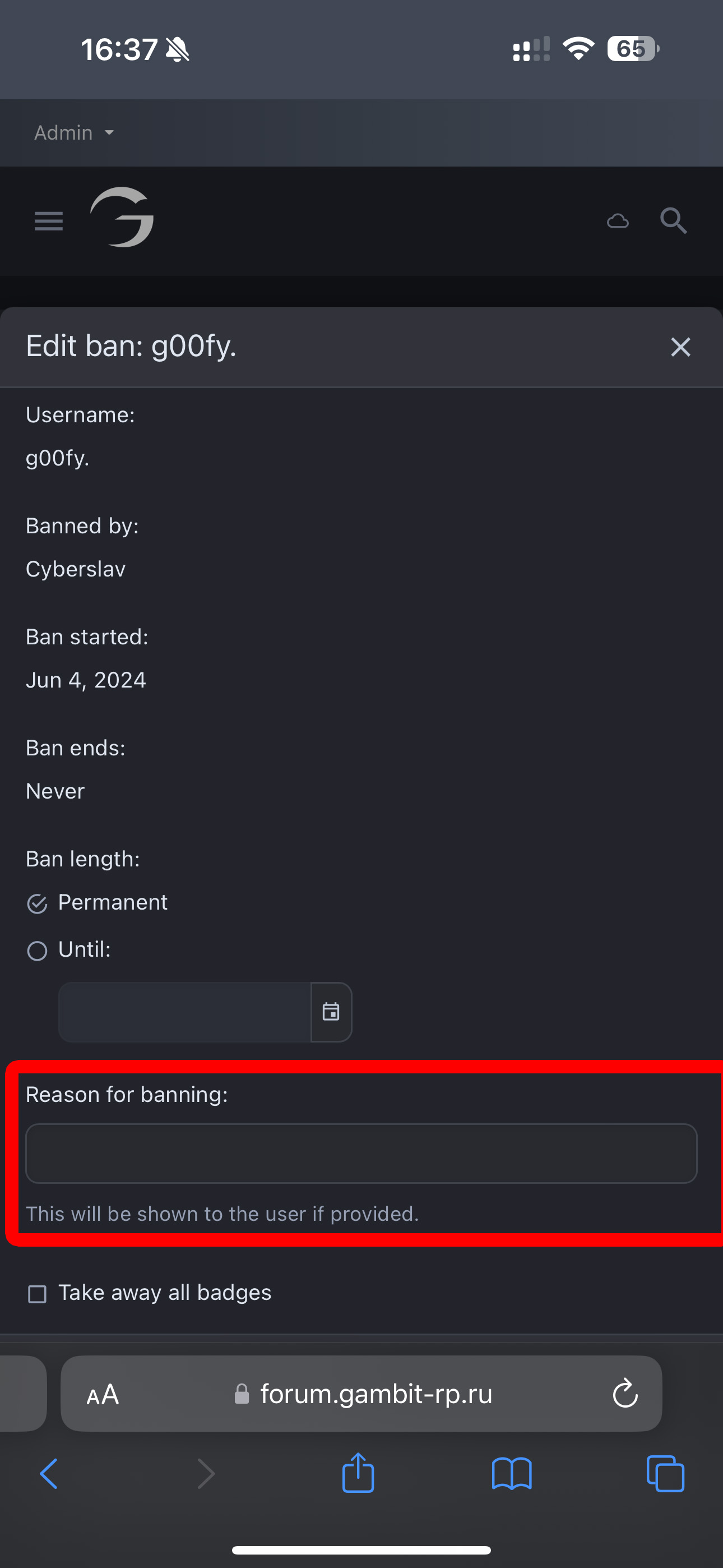
Task: Focus the Reason for banning field
Action: tap(361, 1153)
